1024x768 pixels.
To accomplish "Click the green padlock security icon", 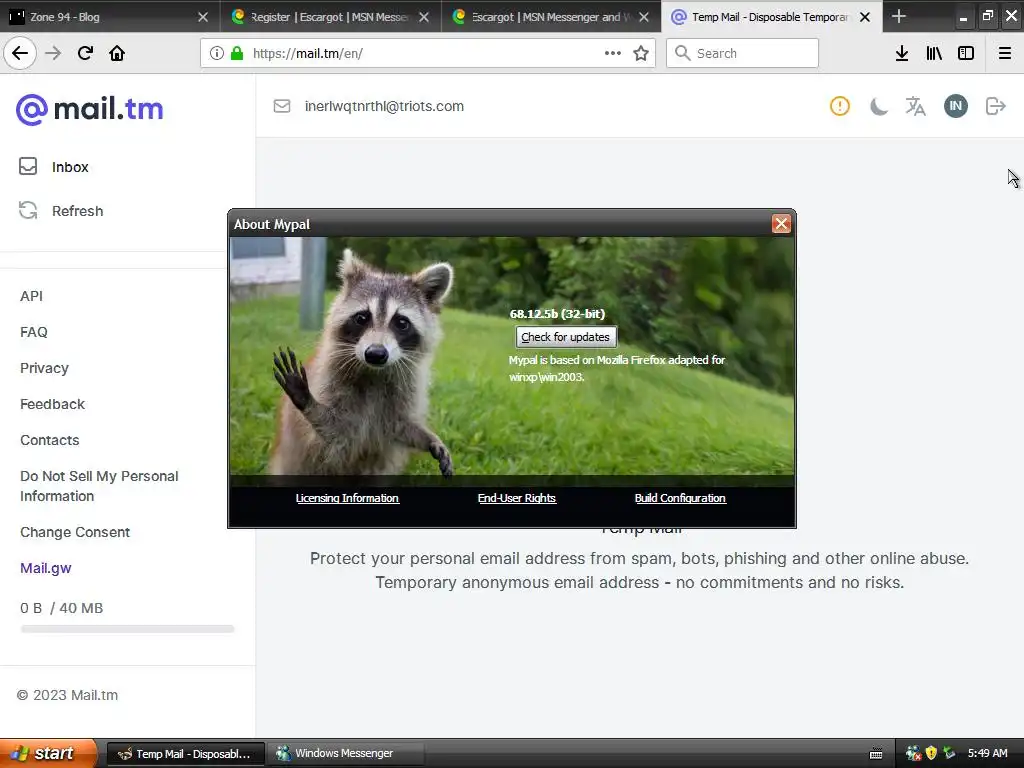I will 236,53.
